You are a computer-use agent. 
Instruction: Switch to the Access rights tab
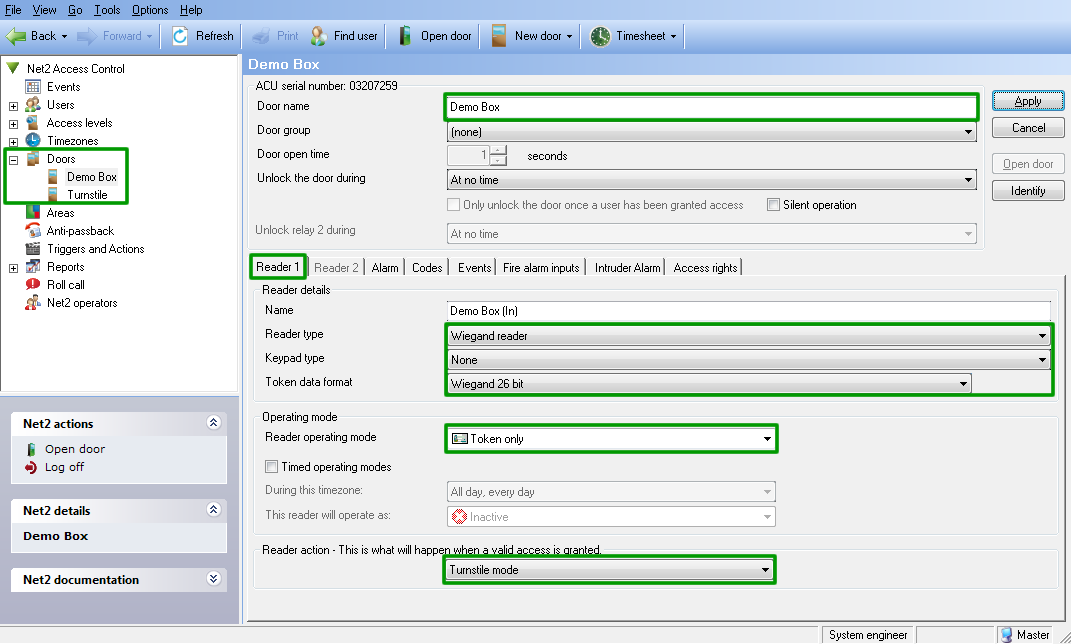705,268
